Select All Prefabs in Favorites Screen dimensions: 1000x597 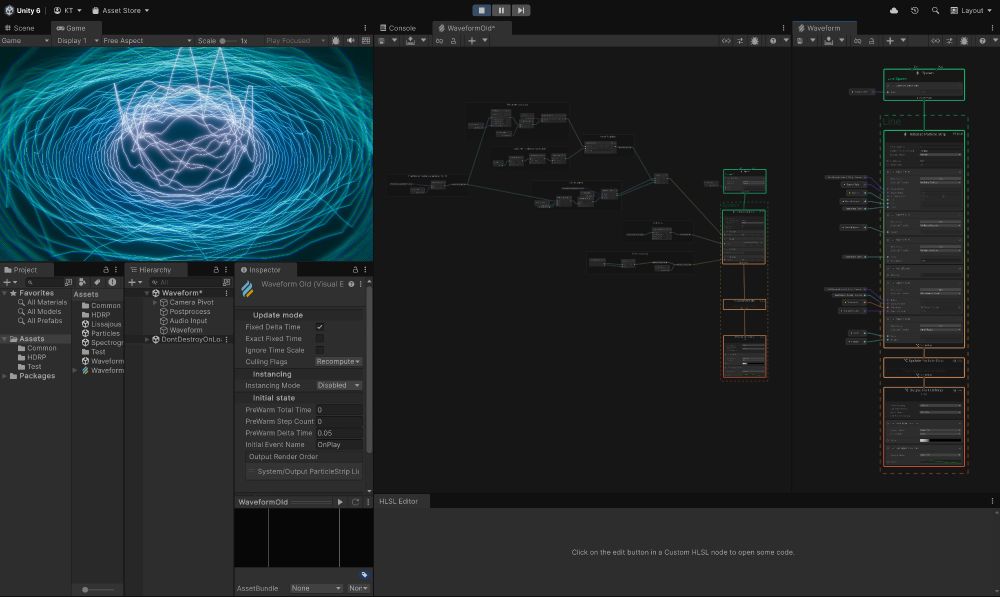point(45,321)
